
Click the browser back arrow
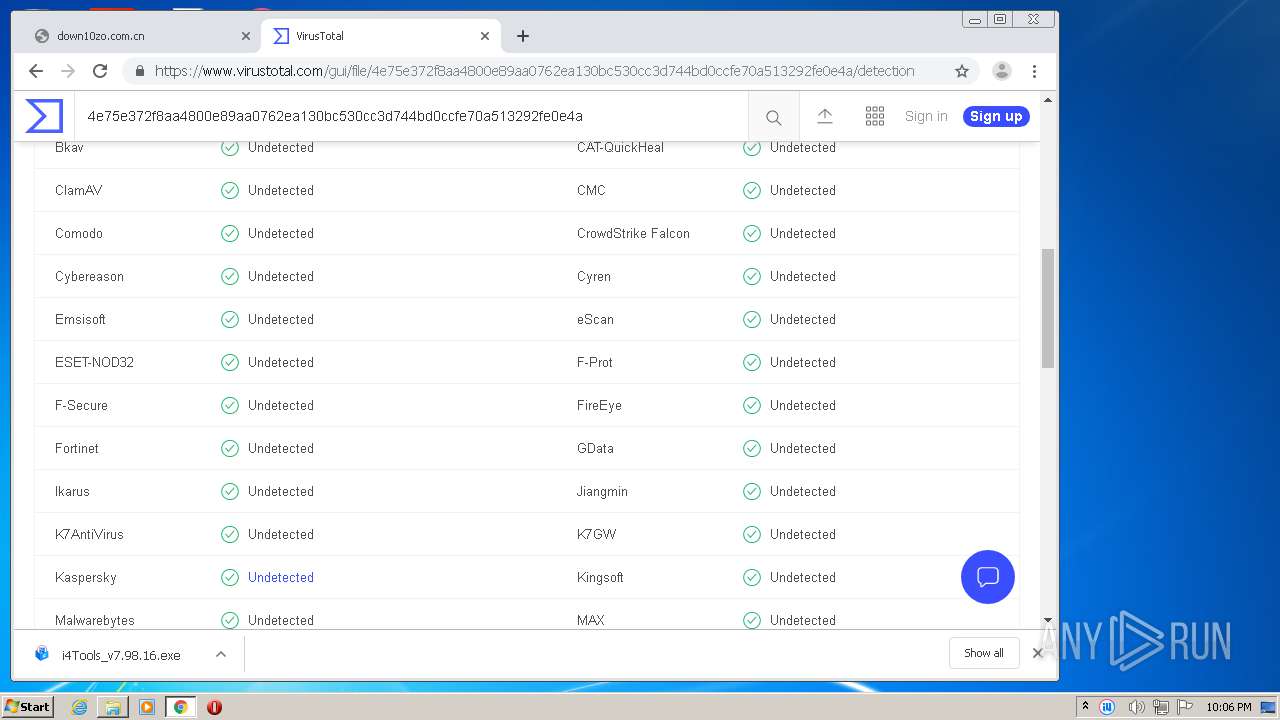[x=36, y=71]
